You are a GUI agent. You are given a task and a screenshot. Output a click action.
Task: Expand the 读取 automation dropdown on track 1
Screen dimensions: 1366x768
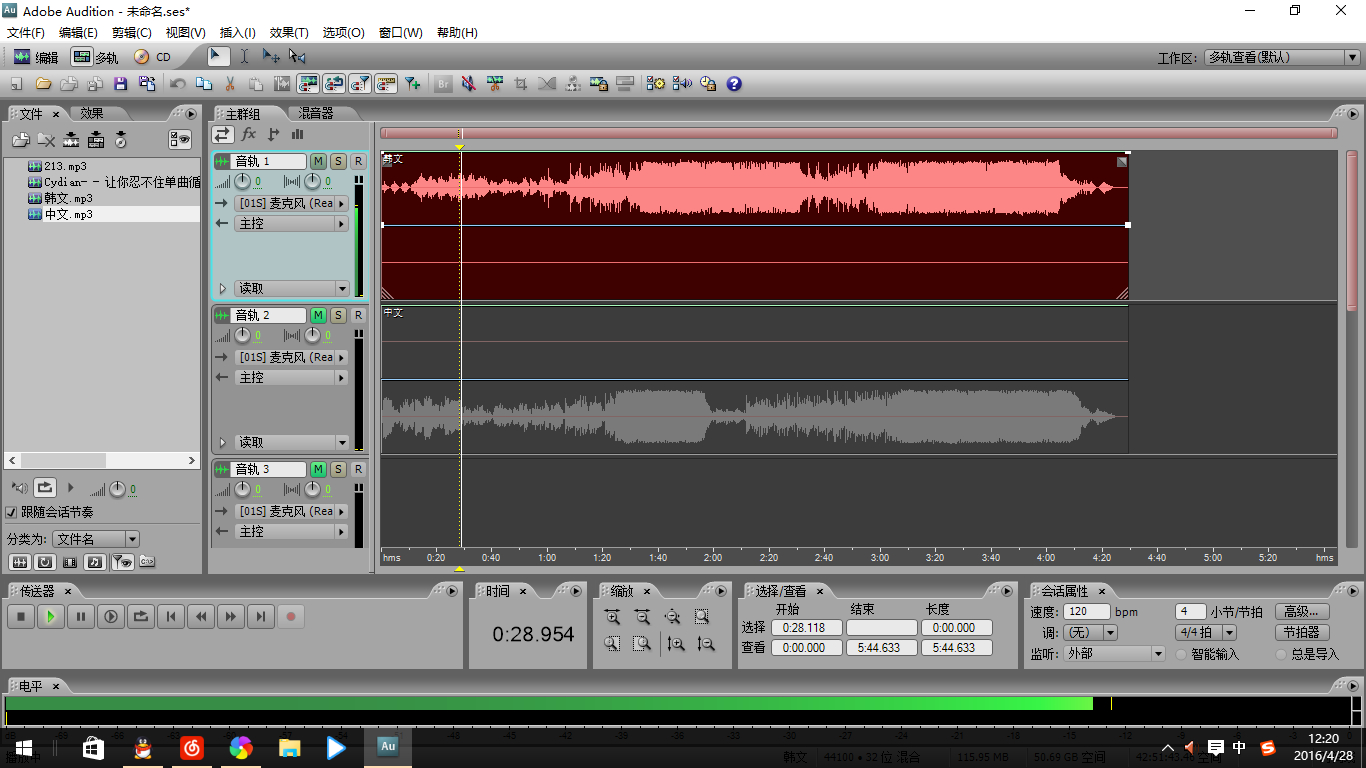click(x=342, y=288)
